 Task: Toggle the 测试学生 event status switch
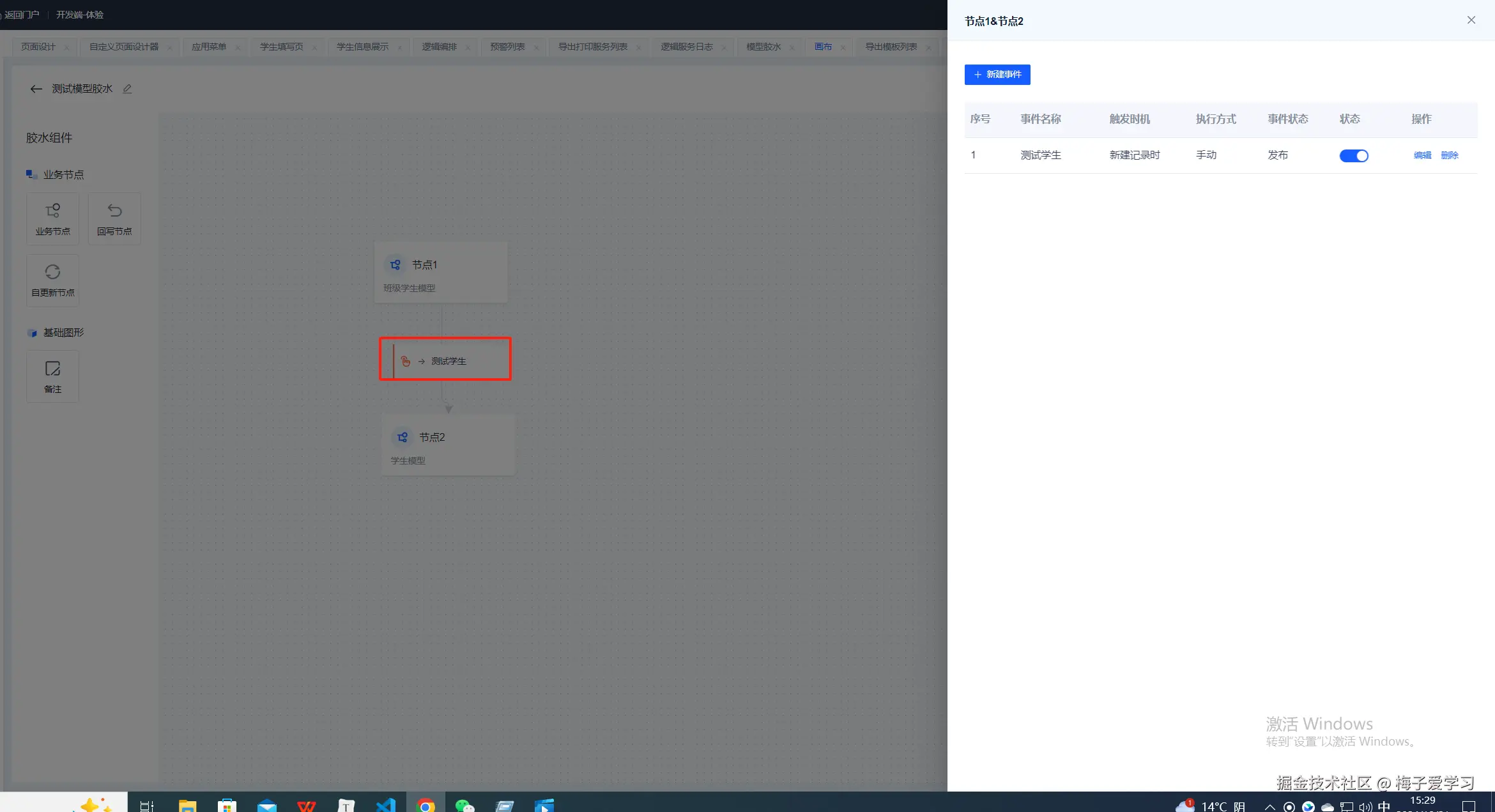pyautogui.click(x=1353, y=156)
